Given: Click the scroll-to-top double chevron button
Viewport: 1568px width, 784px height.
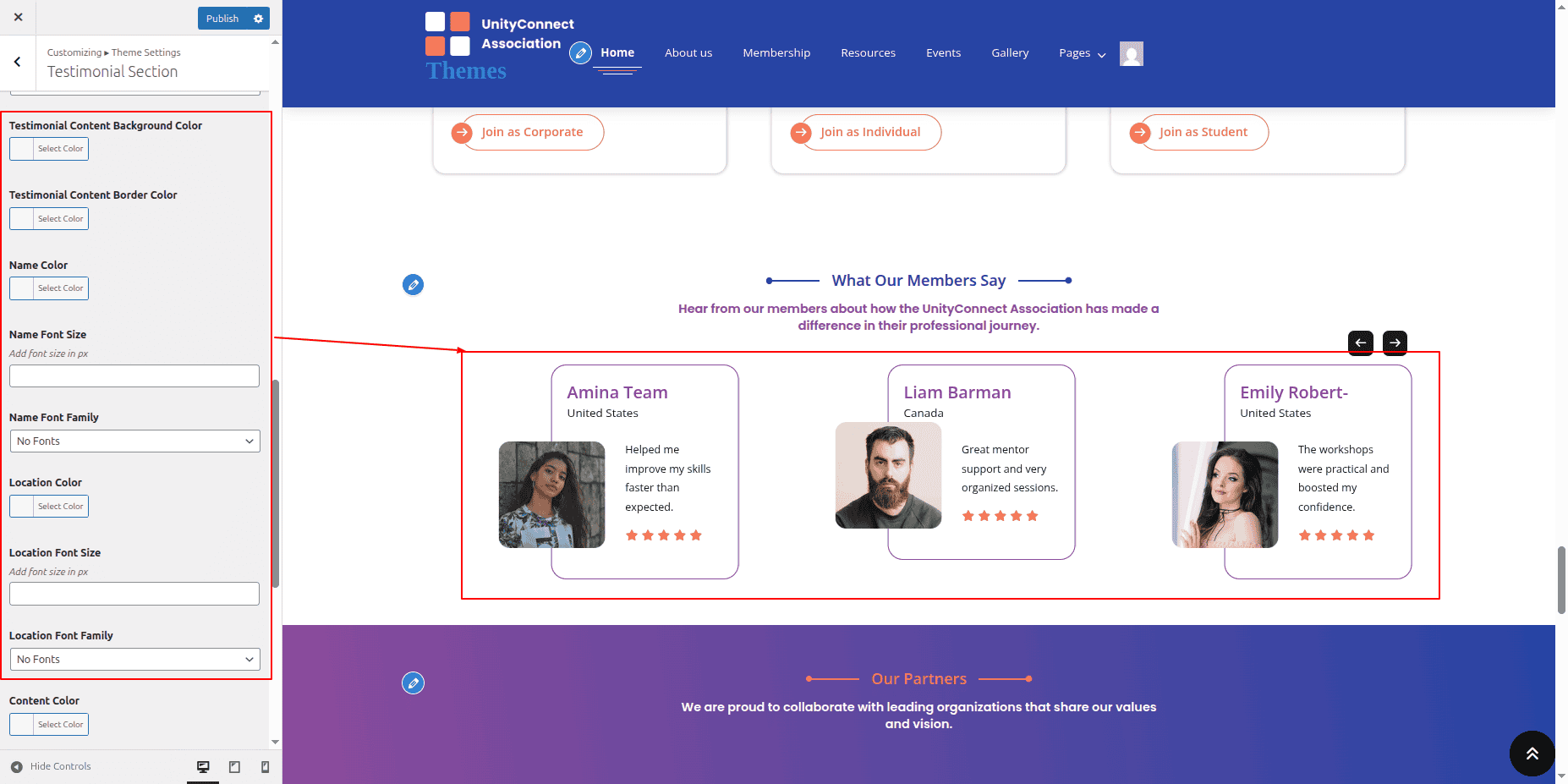Looking at the screenshot, I should pos(1532,754).
